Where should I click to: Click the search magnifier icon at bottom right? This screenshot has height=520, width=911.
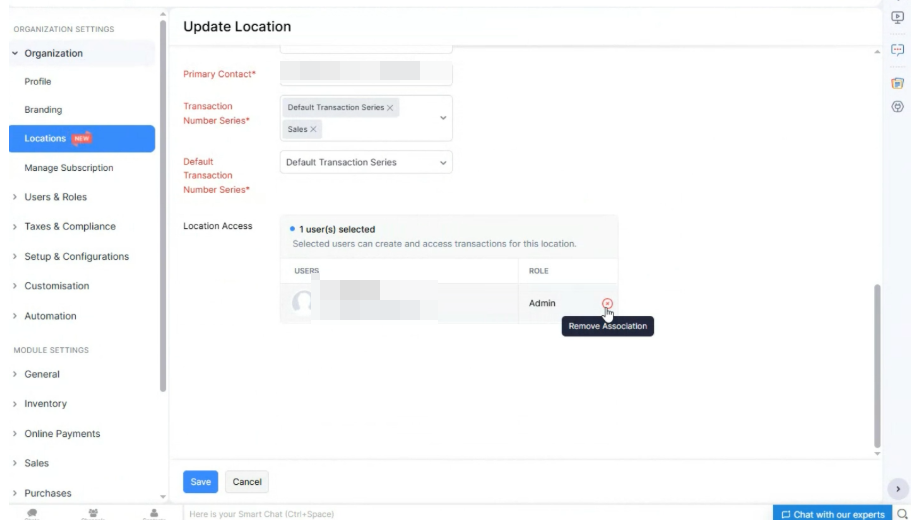[901, 514]
